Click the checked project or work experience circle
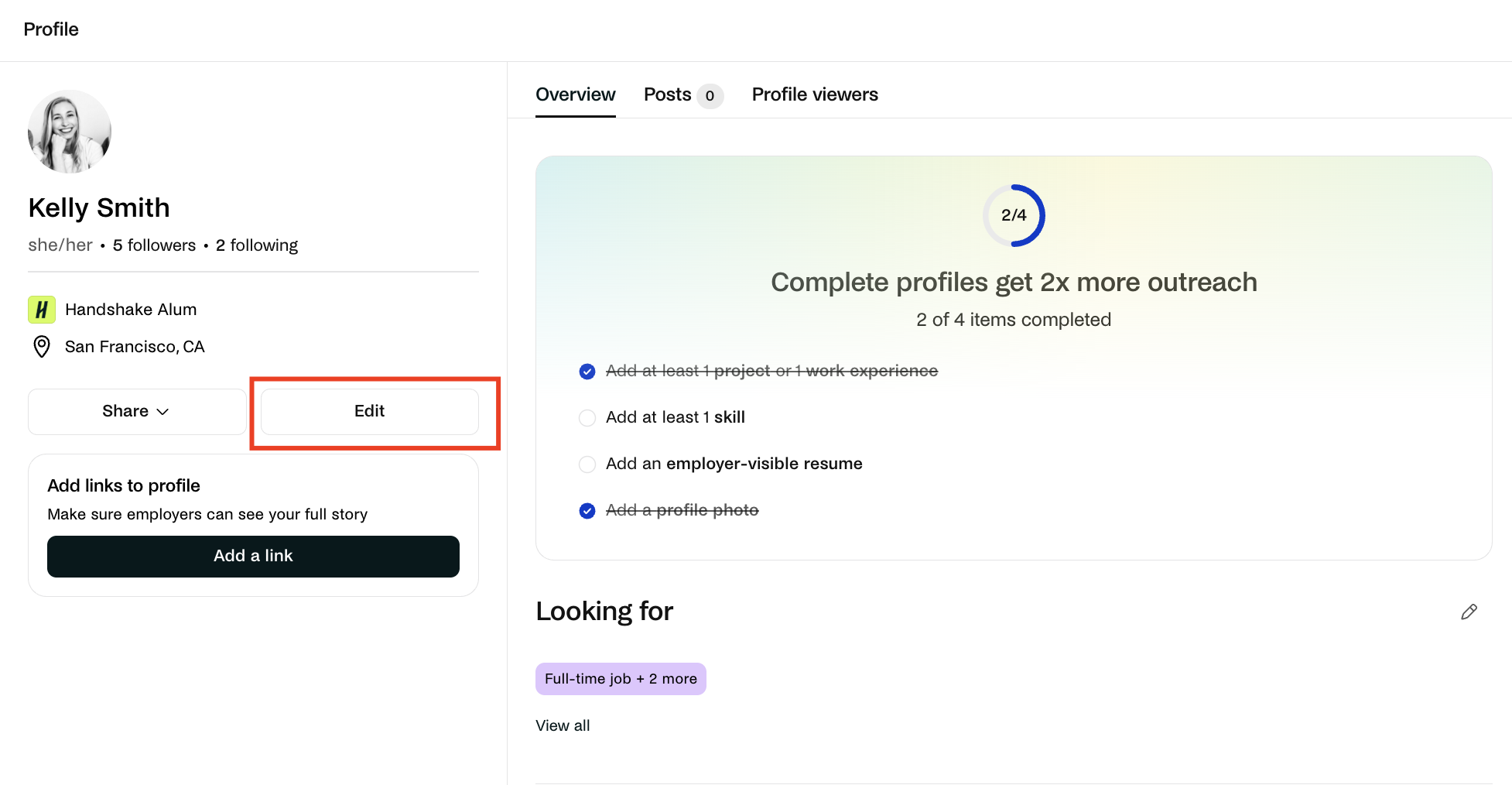 pyautogui.click(x=587, y=372)
